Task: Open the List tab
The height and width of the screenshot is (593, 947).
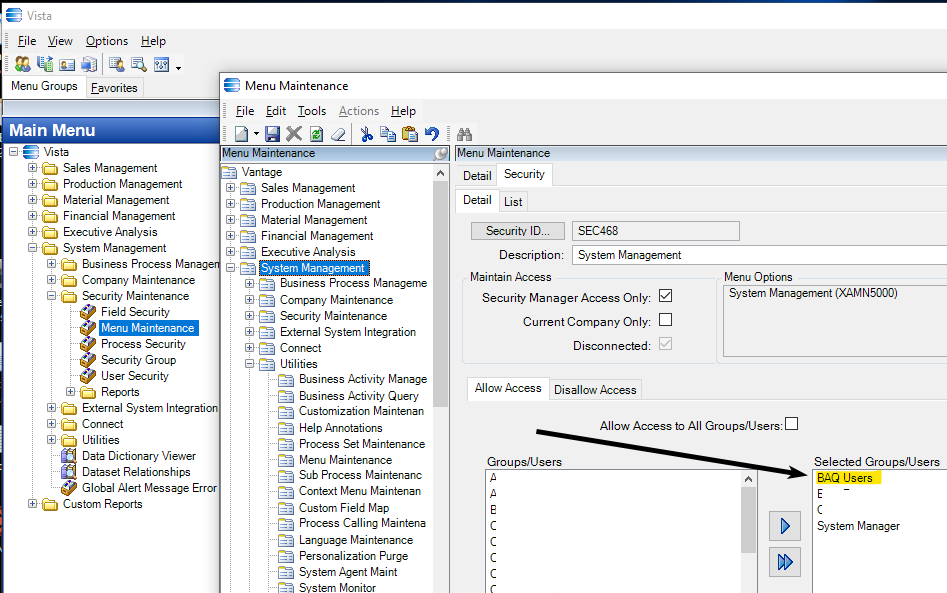Action: (513, 202)
